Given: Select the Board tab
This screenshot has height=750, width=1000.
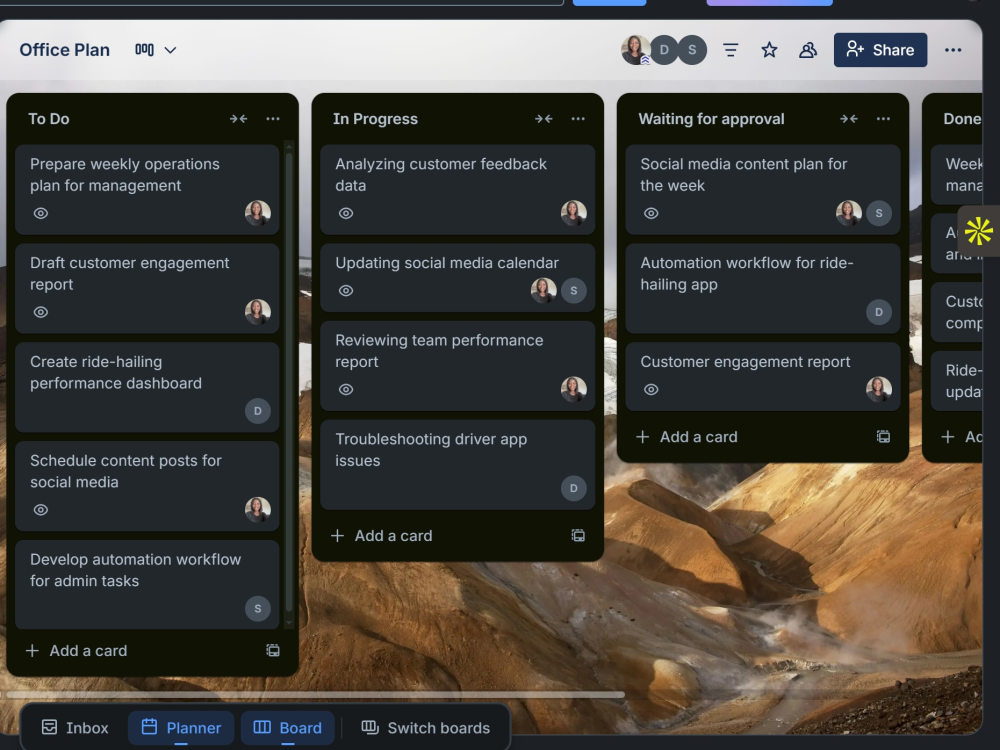Looking at the screenshot, I should [288, 728].
